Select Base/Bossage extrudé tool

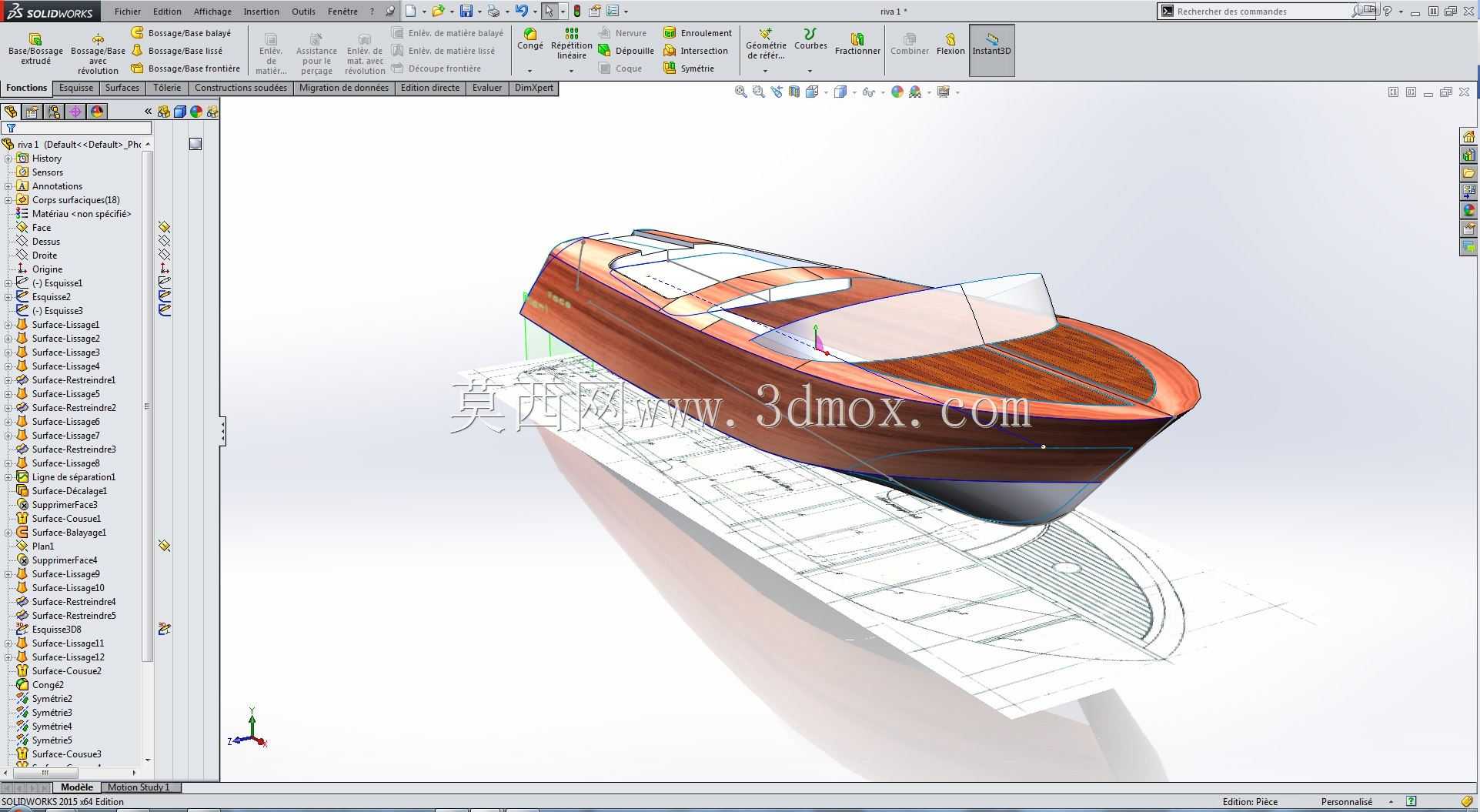[35, 49]
